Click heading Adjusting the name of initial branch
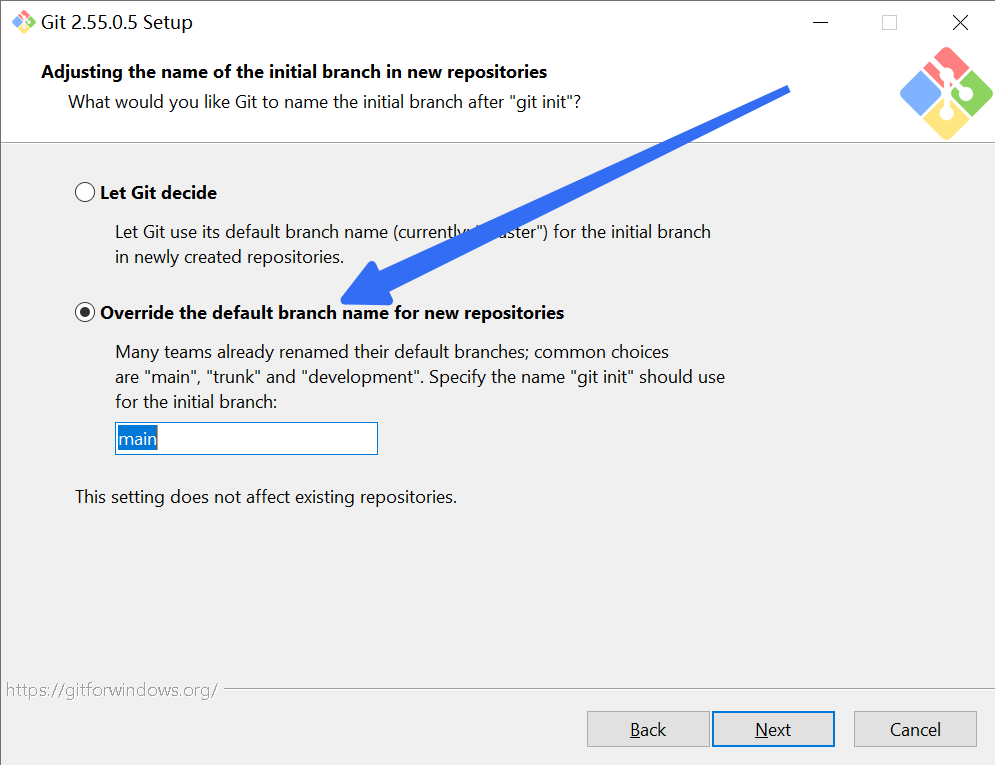 coord(294,72)
